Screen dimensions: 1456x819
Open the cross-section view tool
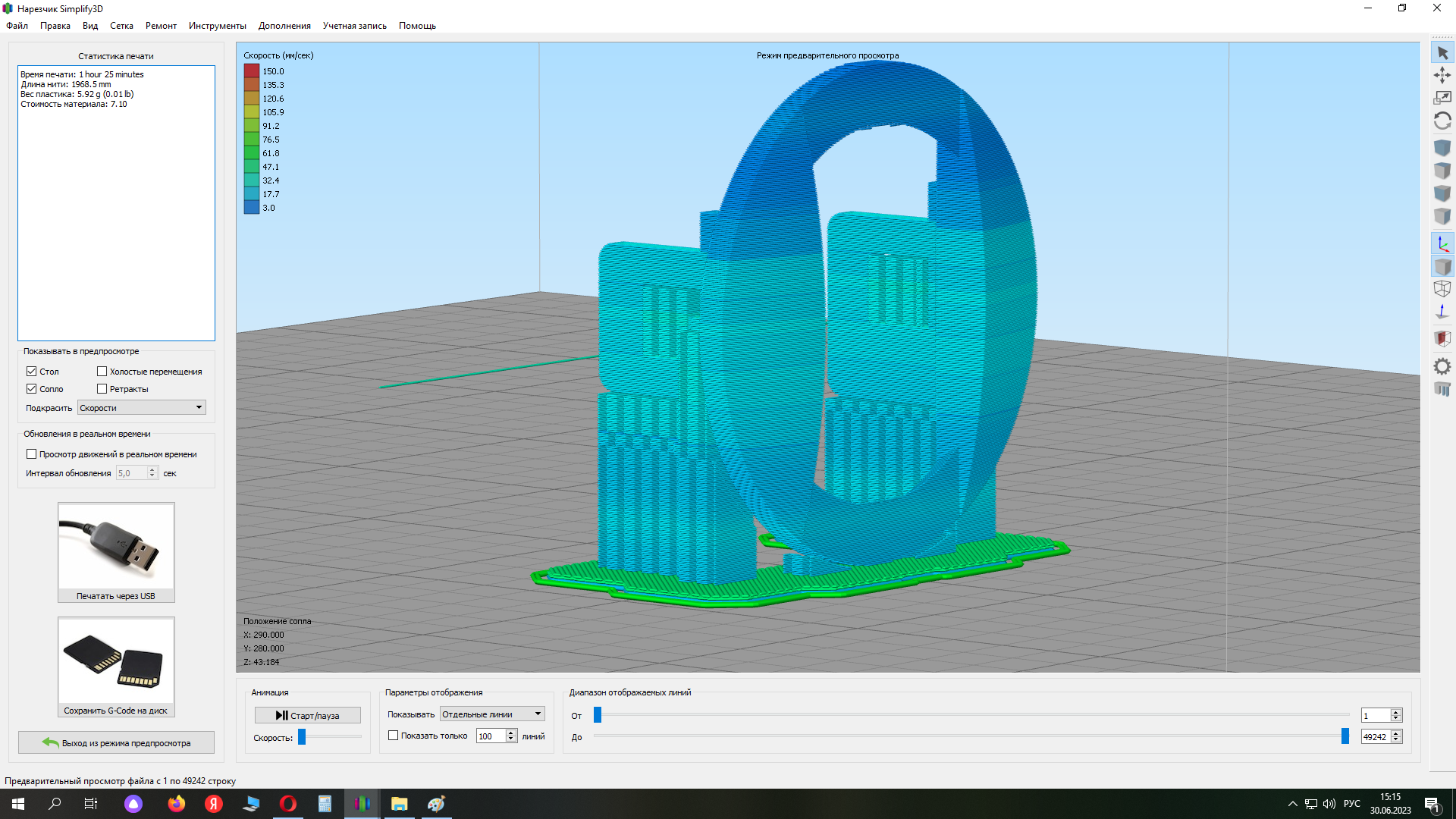click(1442, 338)
